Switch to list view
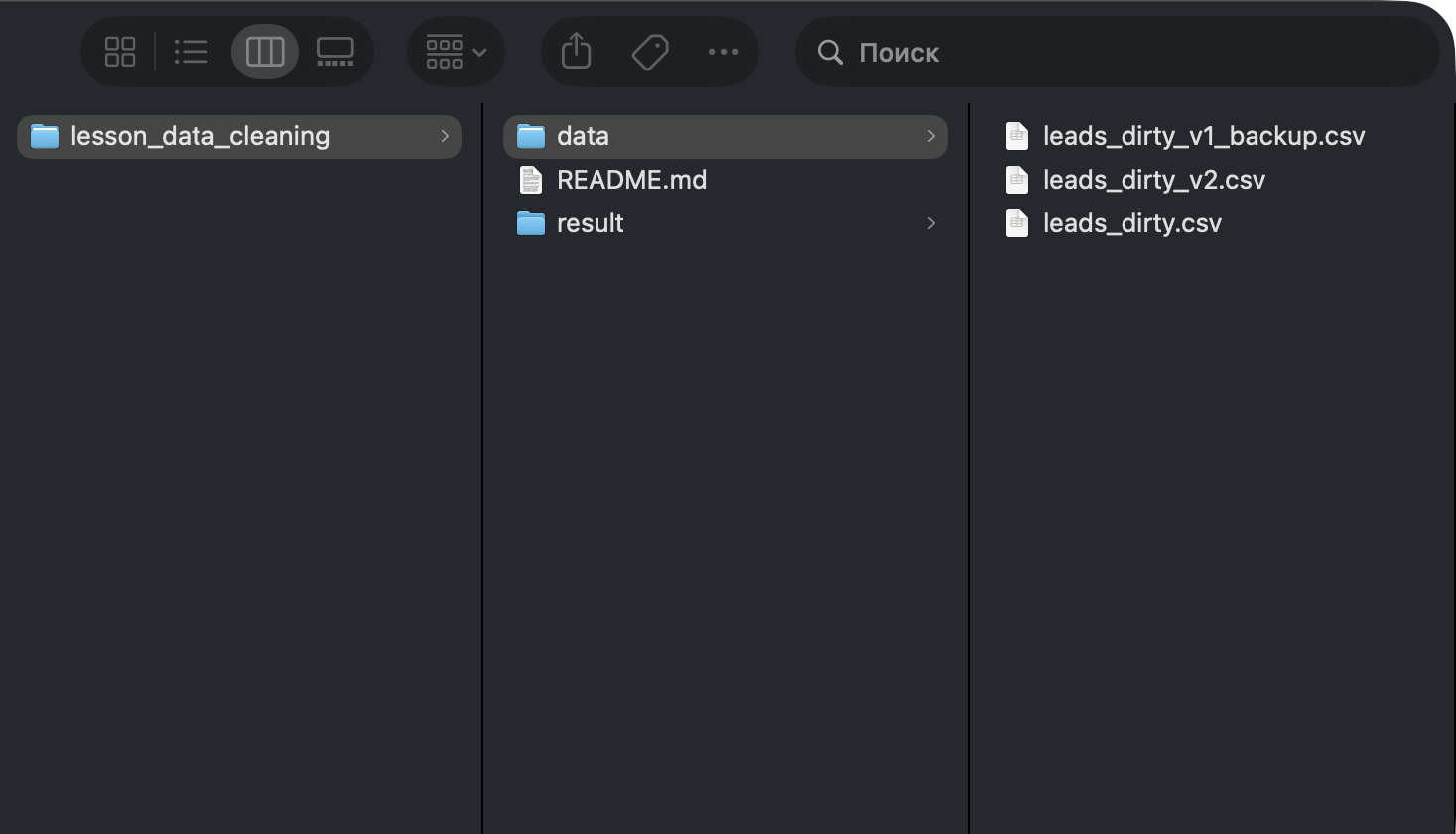The width and height of the screenshot is (1456, 834). pos(191,52)
